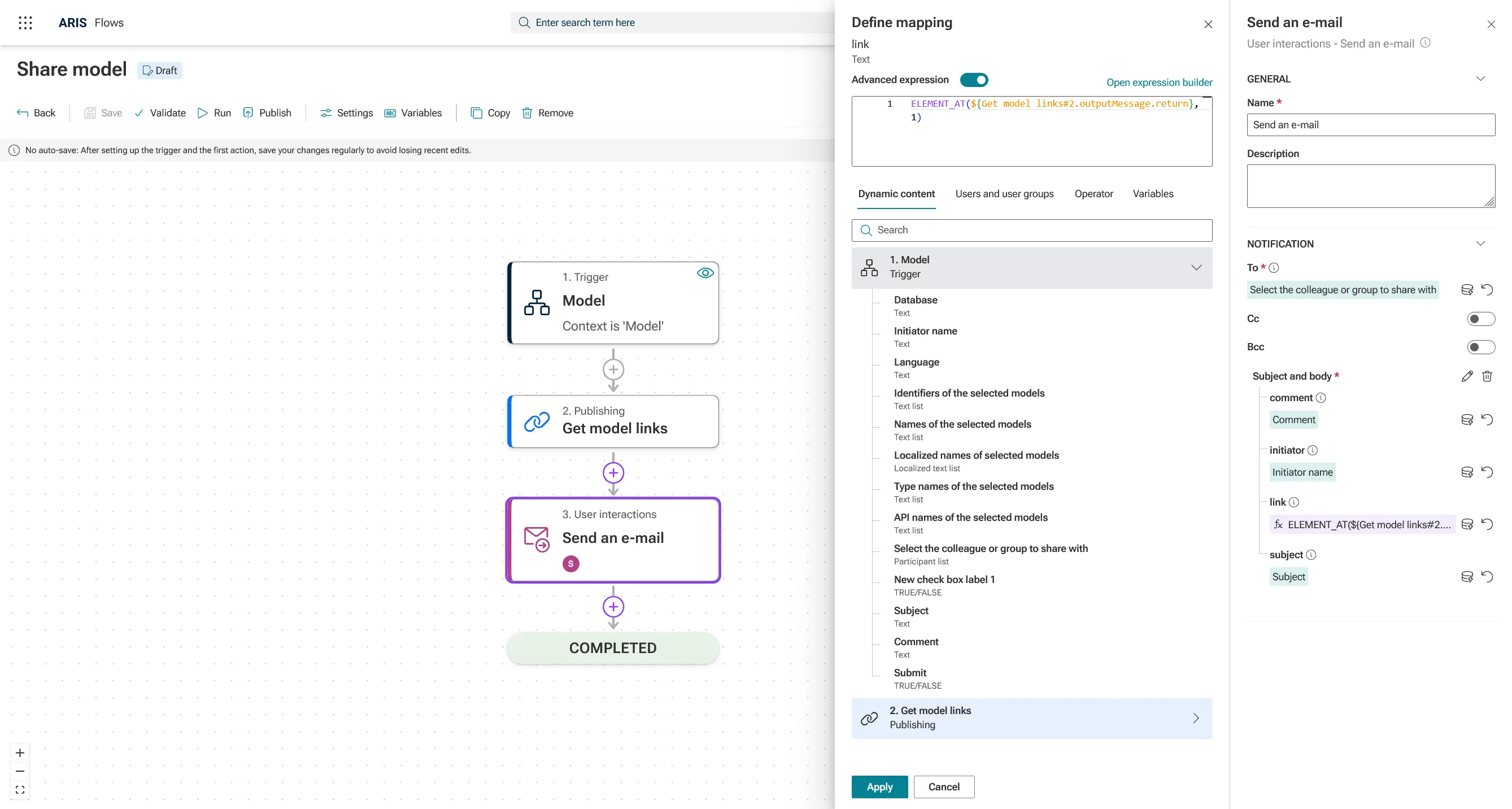Click zoom in plus on canvas
Viewport: 1512px width, 809px height.
tap(20, 753)
